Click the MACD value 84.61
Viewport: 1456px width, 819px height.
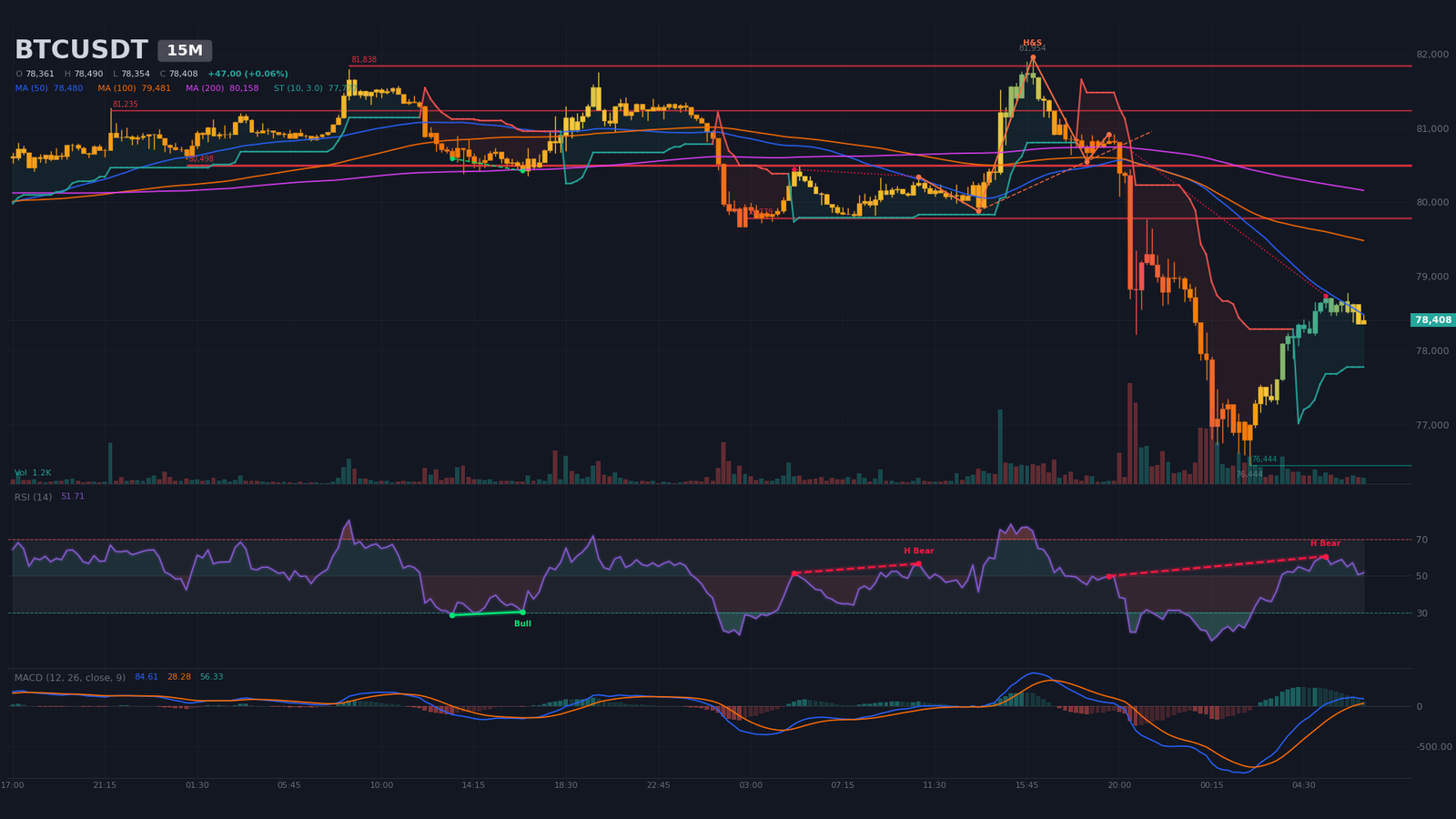pyautogui.click(x=147, y=677)
